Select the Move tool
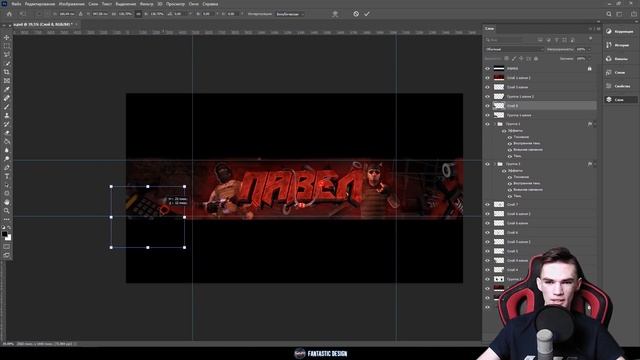The image size is (640, 360). tap(7, 38)
